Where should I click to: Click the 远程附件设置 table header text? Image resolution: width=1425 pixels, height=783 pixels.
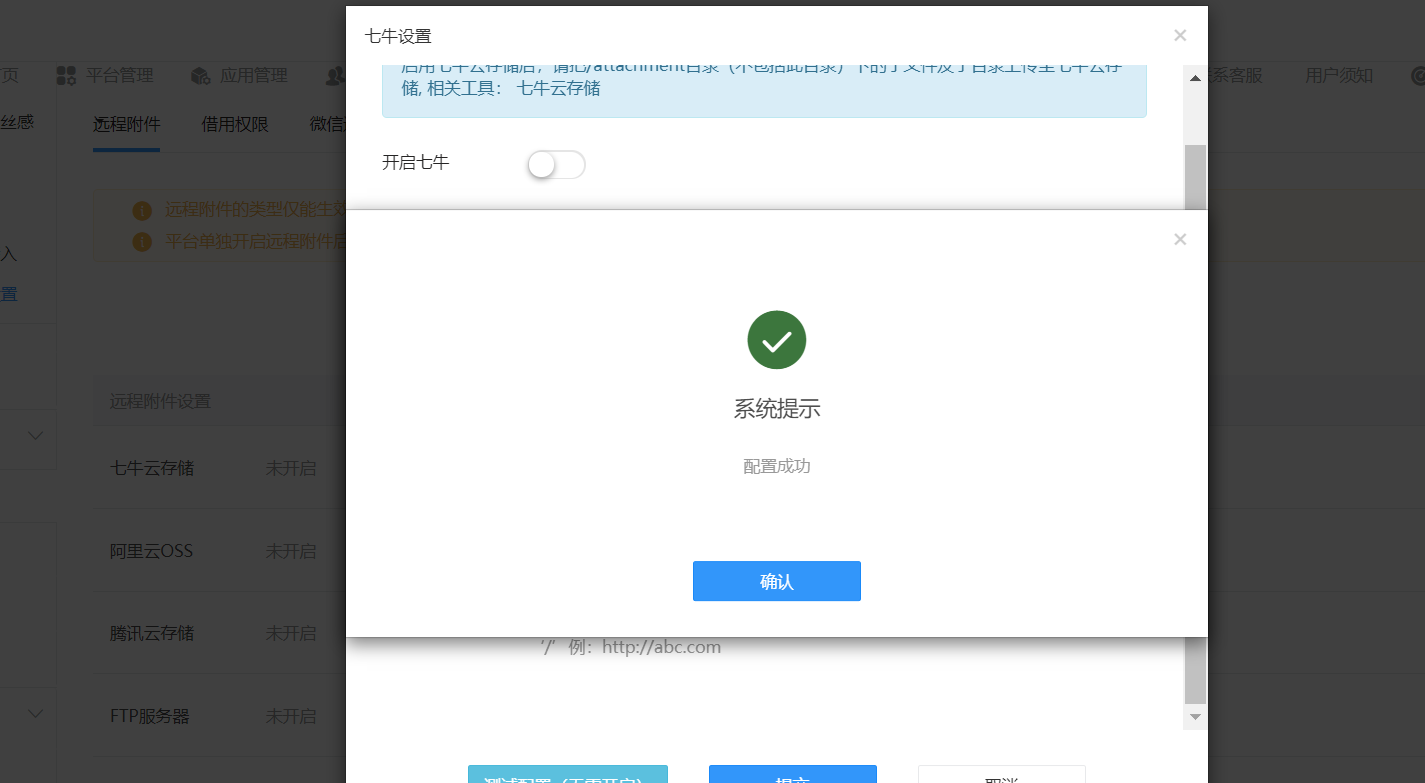tap(160, 401)
